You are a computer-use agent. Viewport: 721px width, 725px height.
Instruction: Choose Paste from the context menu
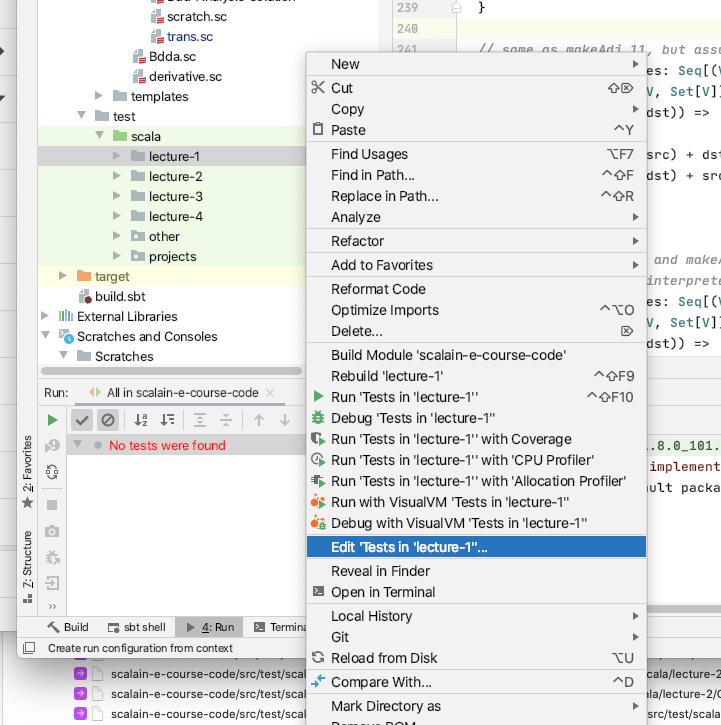coord(476,130)
